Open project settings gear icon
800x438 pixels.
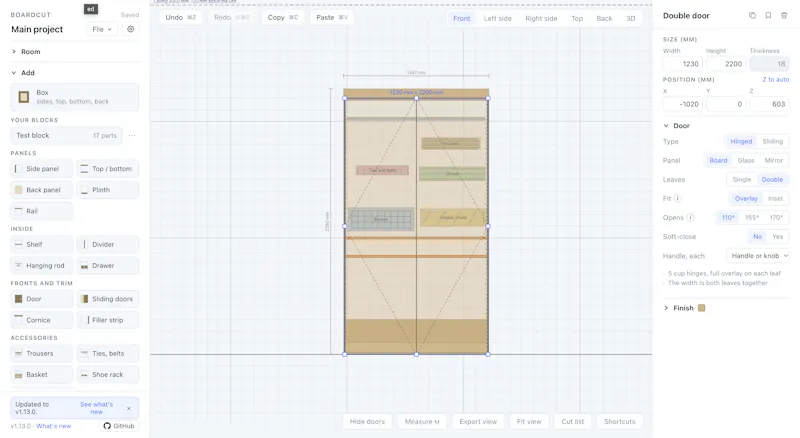tap(131, 29)
